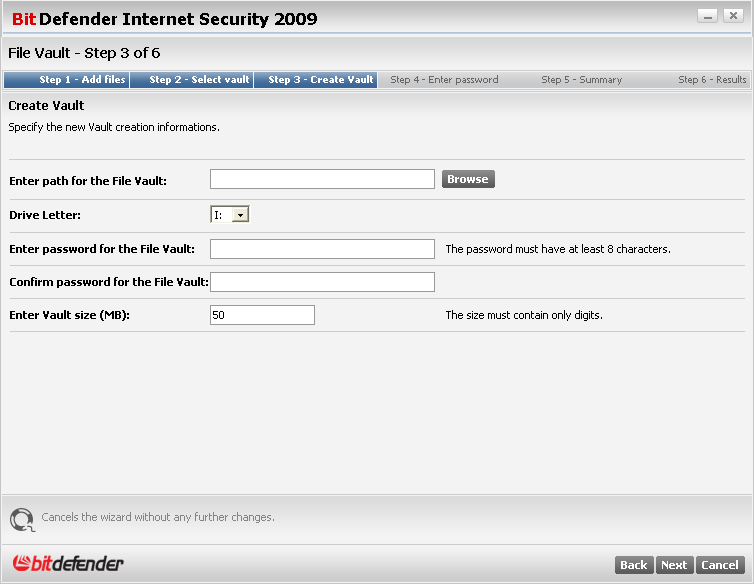
Task: Focus the File Vault path field
Action: tap(322, 179)
